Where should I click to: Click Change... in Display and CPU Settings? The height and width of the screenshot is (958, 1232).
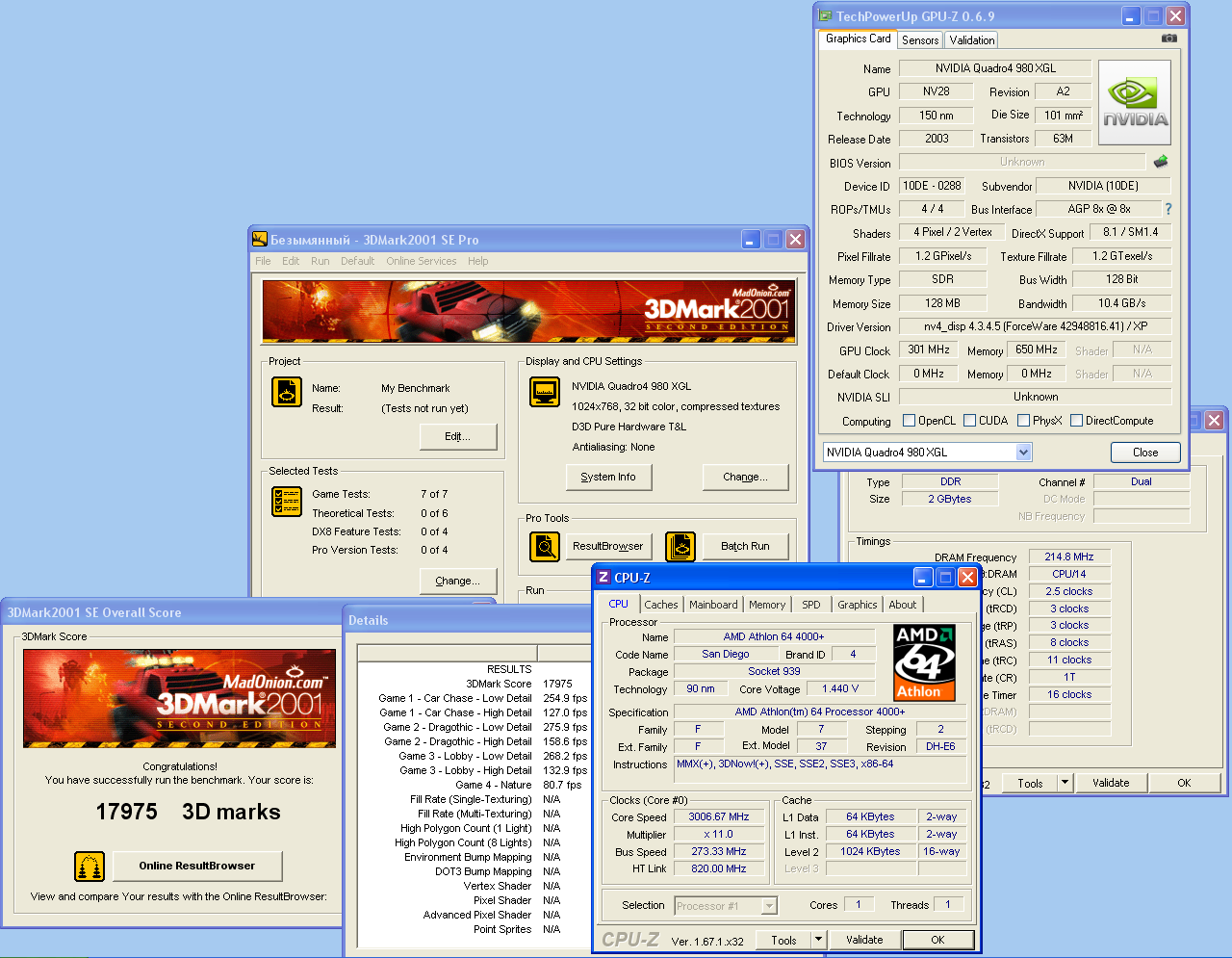click(x=746, y=477)
